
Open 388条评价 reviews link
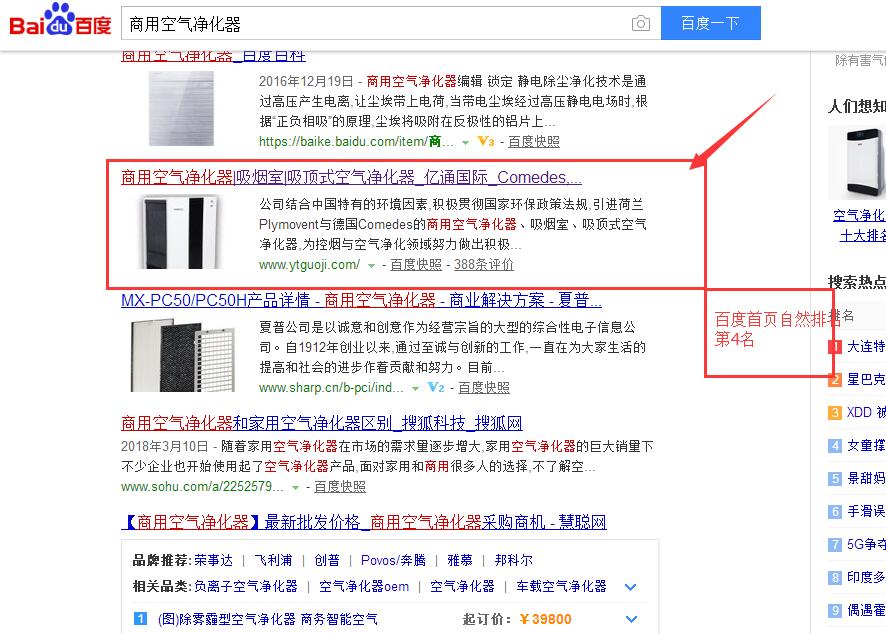pos(484,264)
